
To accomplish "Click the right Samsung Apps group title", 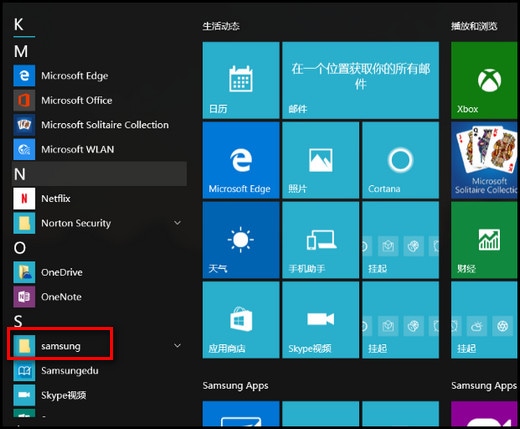I will click(484, 386).
